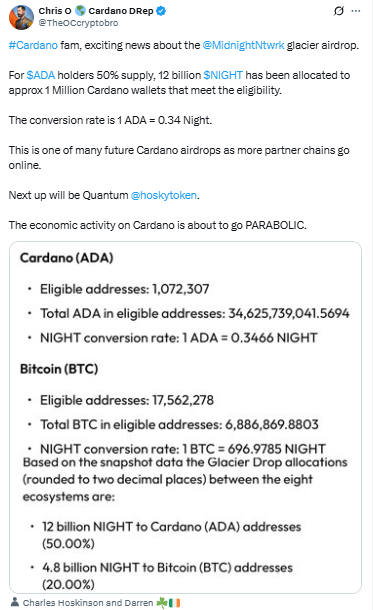This screenshot has height=610, width=373.
Task: Click the conversion rate 0.34 Night sentence
Action: 110,120
